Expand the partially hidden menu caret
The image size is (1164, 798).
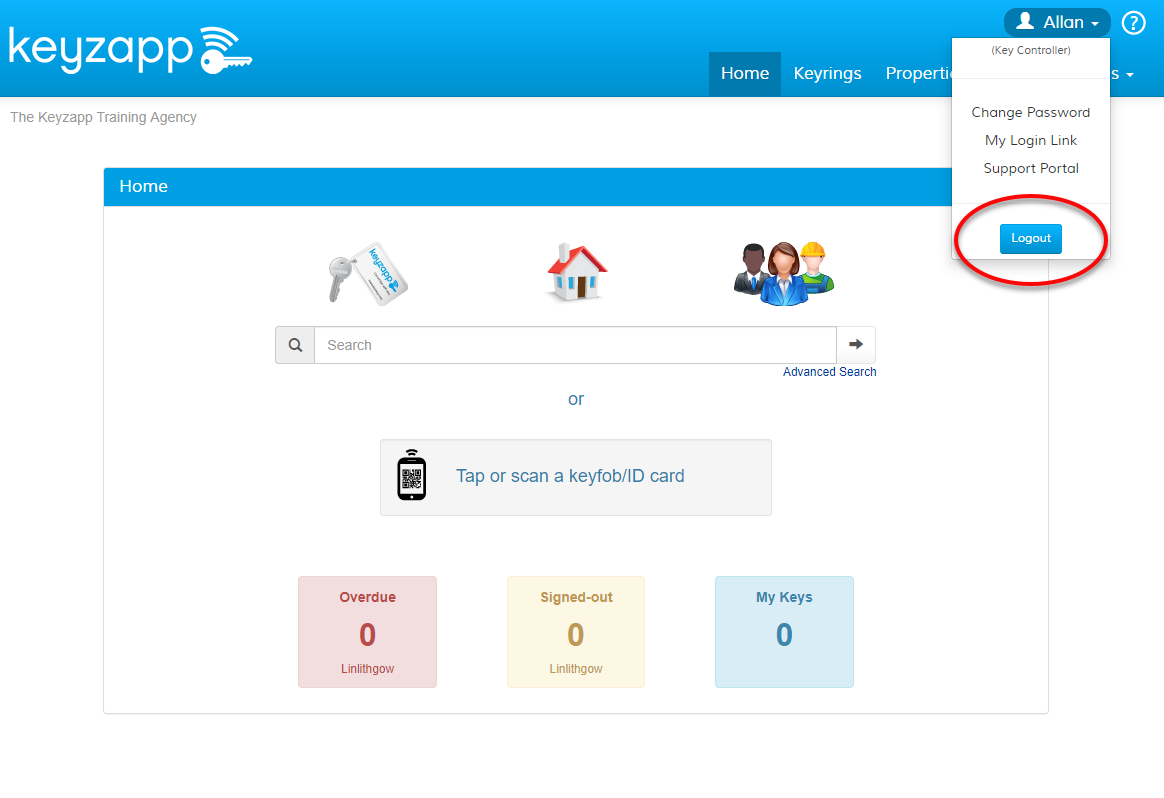(1130, 75)
